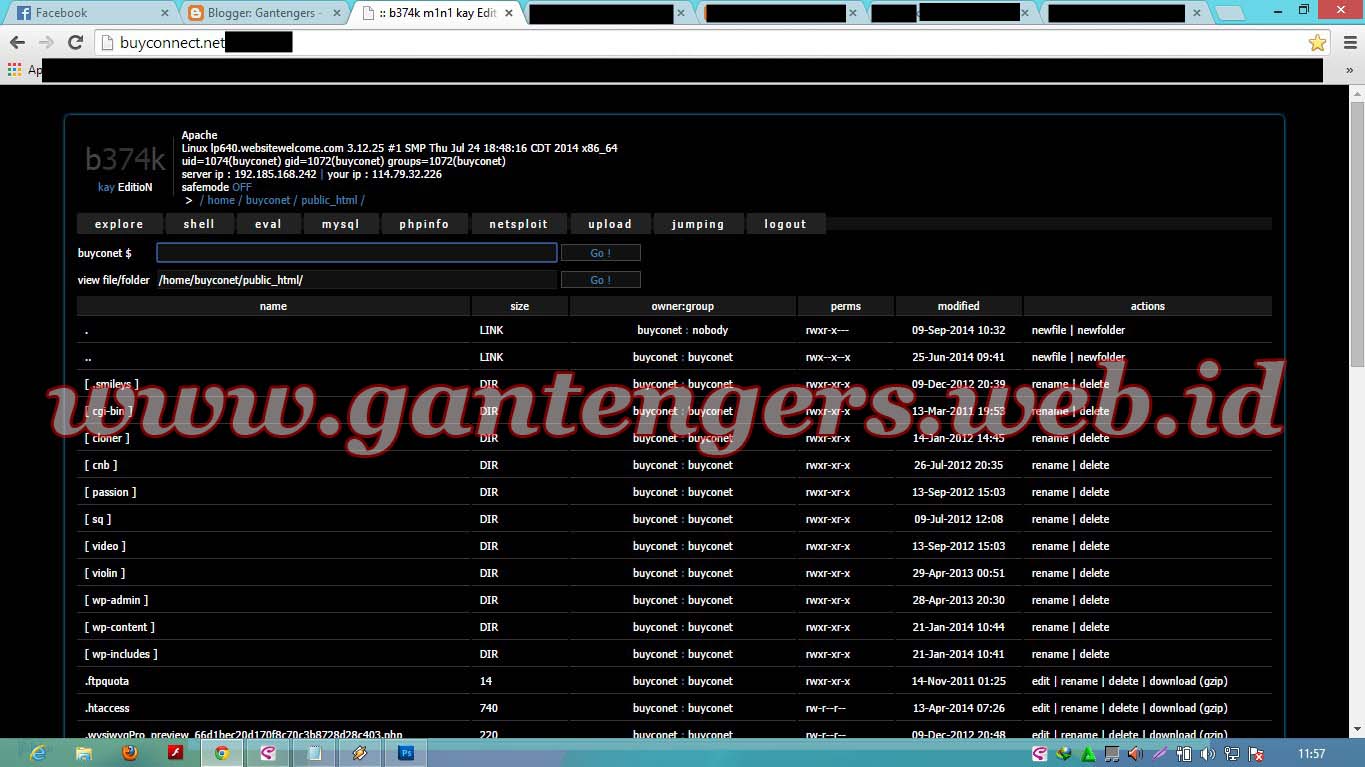Screen dimensions: 1365x767
Task: Open Notepad from the taskbar
Action: [x=315, y=752]
